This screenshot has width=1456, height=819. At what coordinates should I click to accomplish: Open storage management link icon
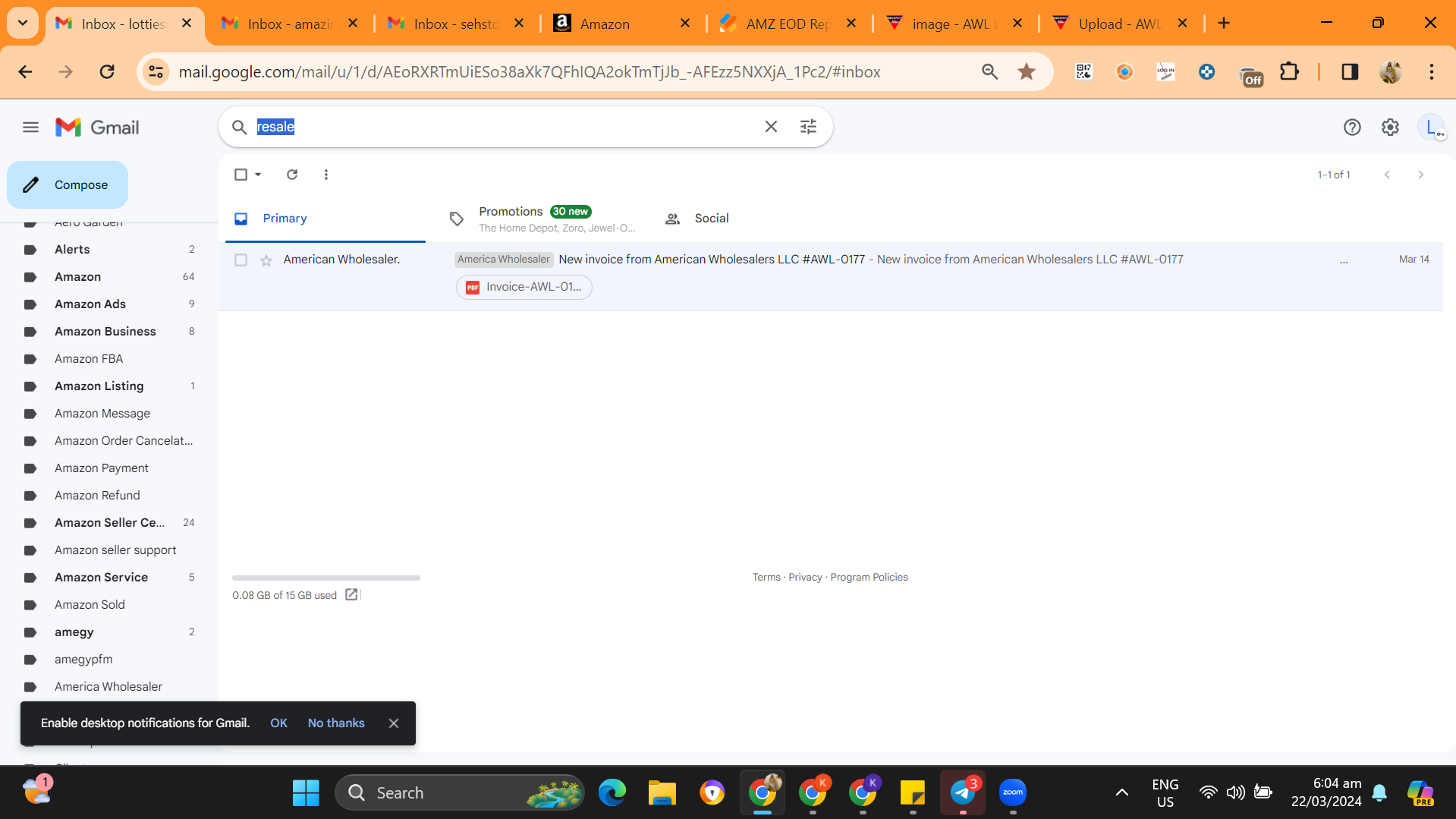(x=351, y=594)
